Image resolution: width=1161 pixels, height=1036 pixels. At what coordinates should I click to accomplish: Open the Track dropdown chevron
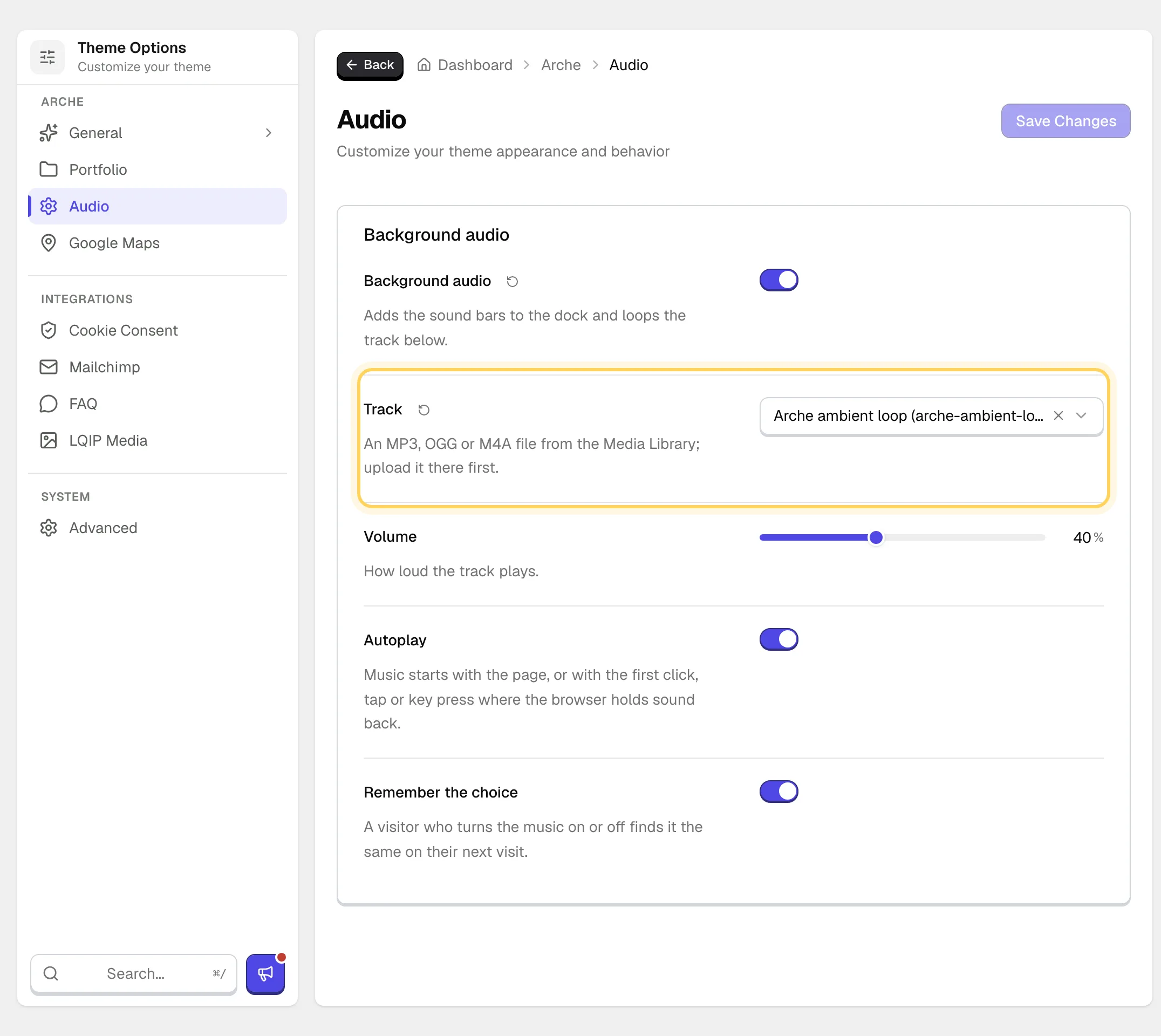tap(1081, 415)
